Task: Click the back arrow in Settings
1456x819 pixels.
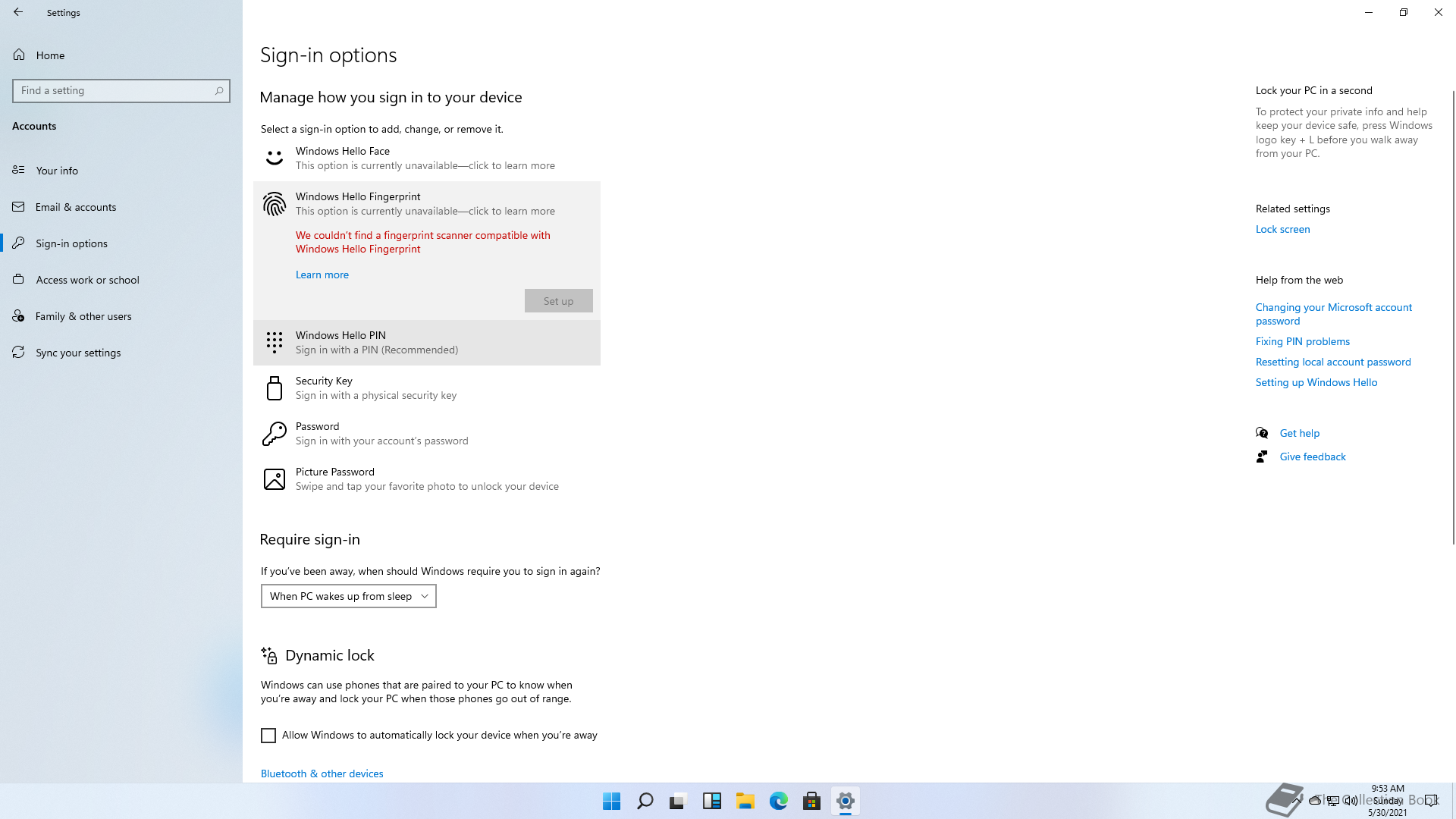Action: click(18, 12)
